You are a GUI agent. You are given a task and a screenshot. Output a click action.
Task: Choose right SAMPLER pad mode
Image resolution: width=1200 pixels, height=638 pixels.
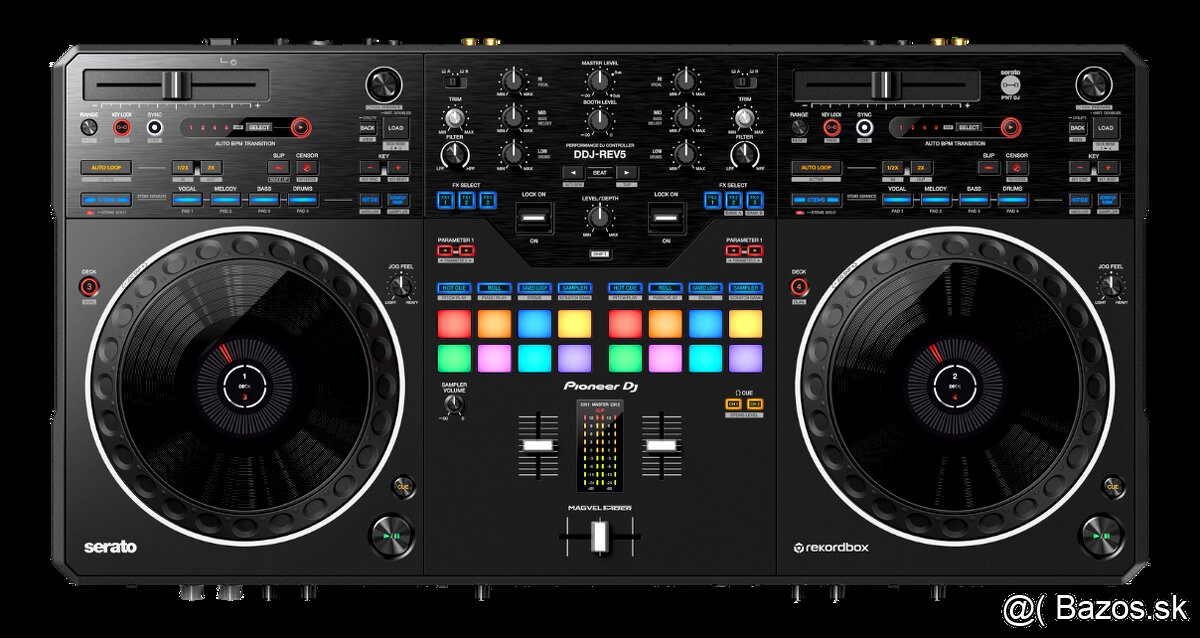745,288
